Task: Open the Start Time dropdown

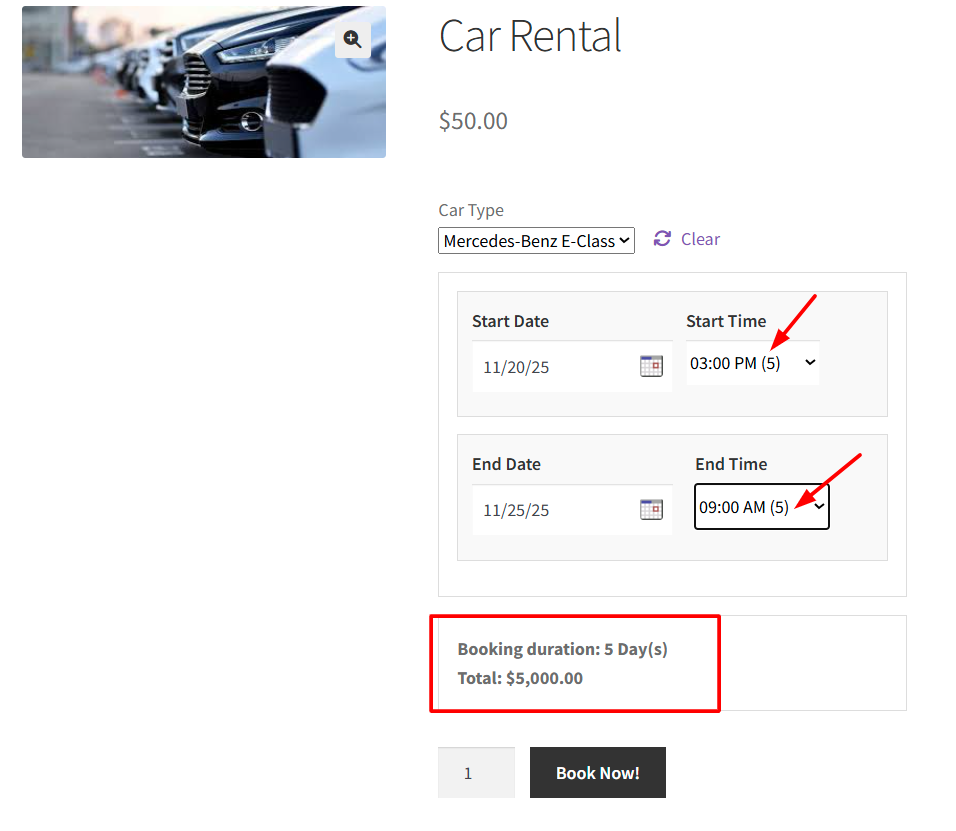Action: (x=752, y=363)
